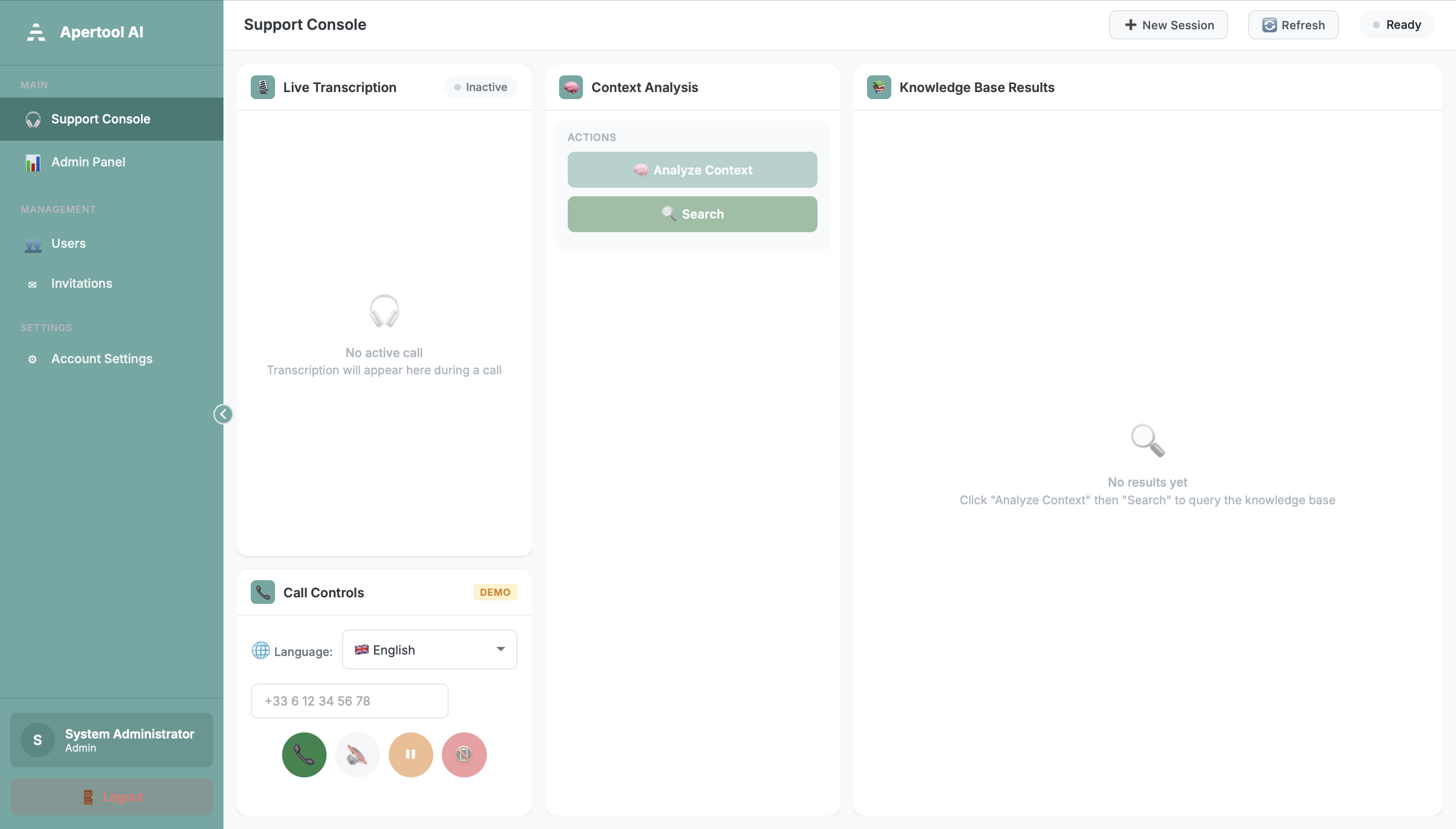
Task: Click the Context Analysis brain icon
Action: [571, 86]
